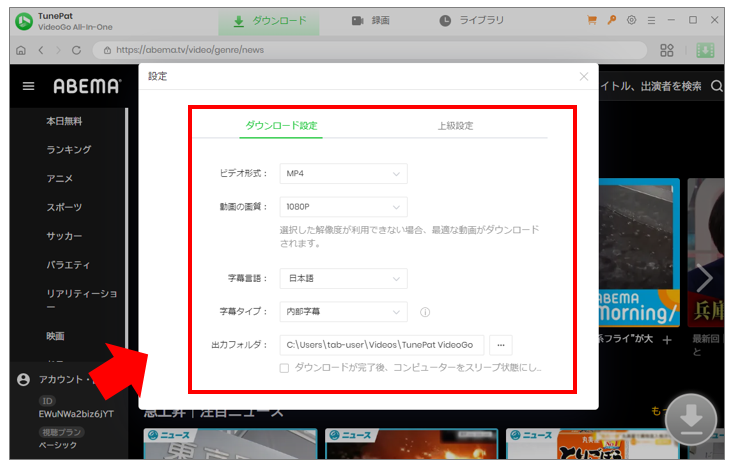Open バラエティ category in sidebar

click(68, 265)
